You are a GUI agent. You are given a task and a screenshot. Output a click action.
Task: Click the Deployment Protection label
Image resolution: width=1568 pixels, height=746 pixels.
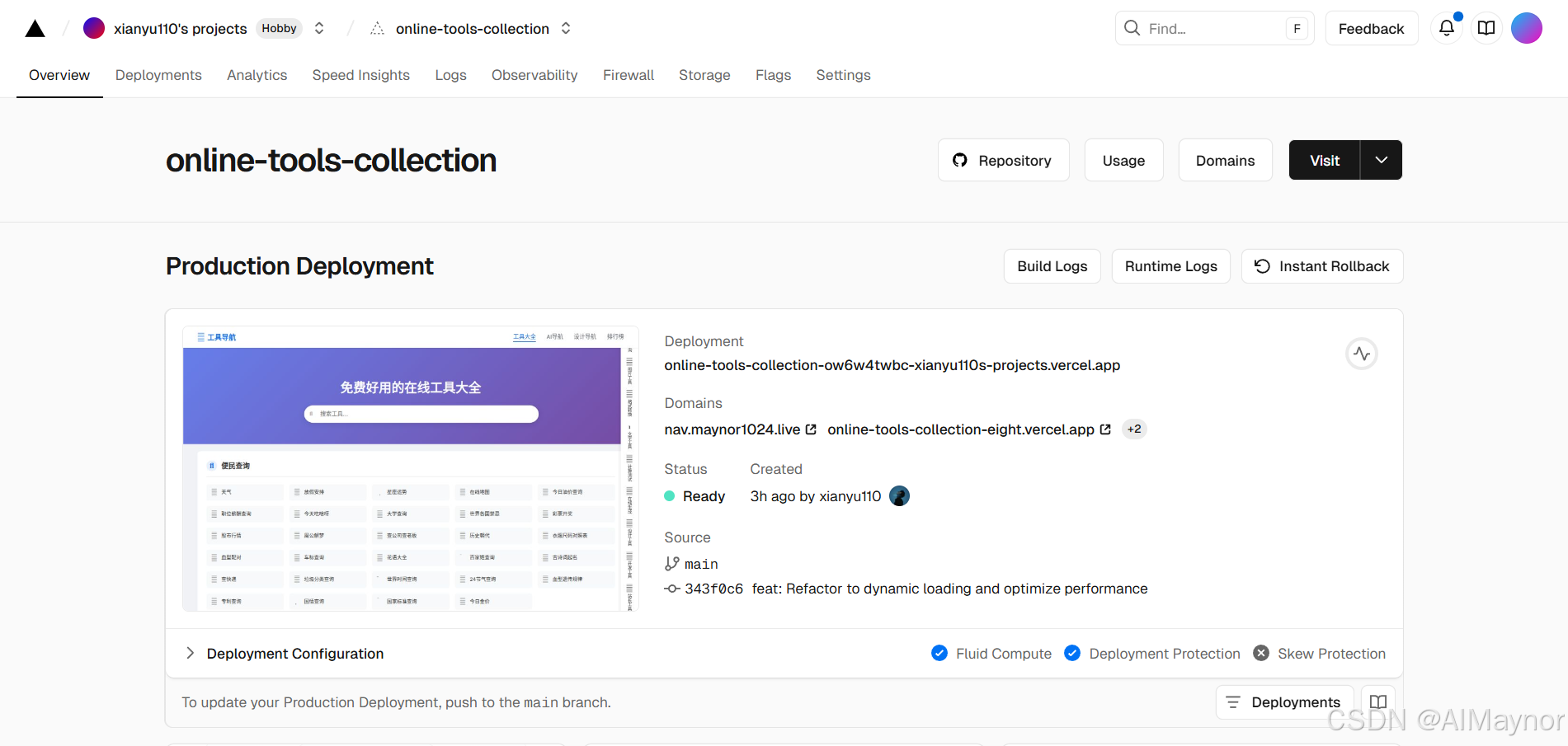[x=1165, y=654]
